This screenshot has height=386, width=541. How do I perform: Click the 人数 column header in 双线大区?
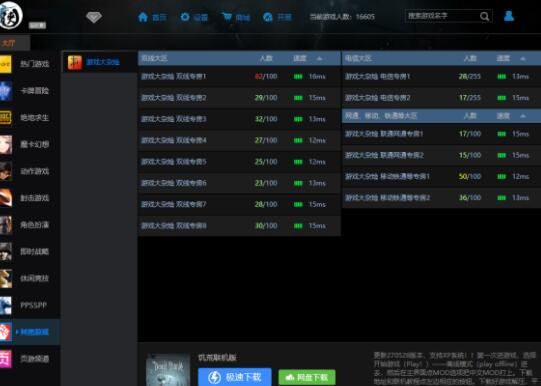pyautogui.click(x=266, y=59)
